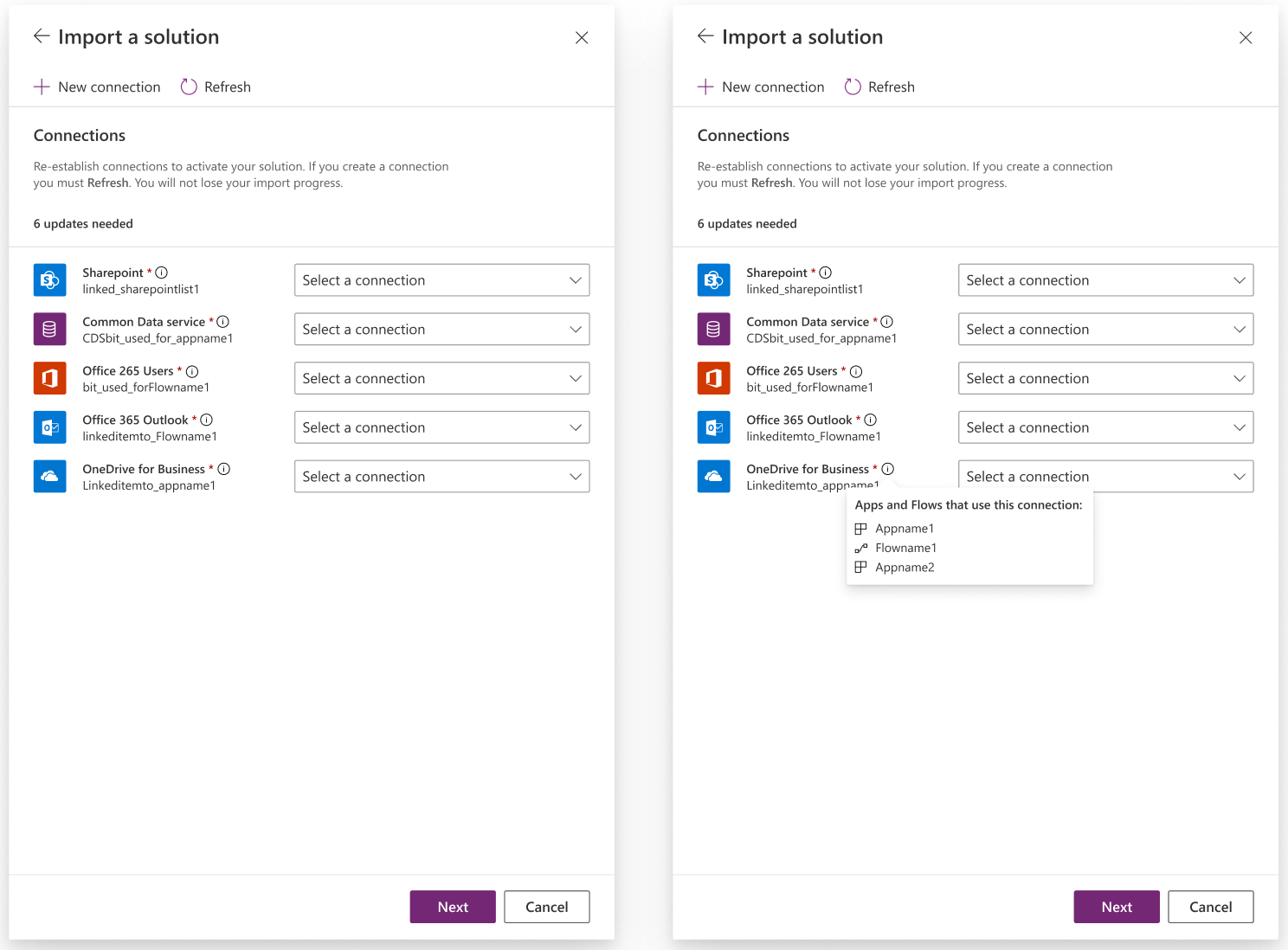Click Next button in right panel
Image resolution: width=1288 pixels, height=950 pixels.
1117,907
